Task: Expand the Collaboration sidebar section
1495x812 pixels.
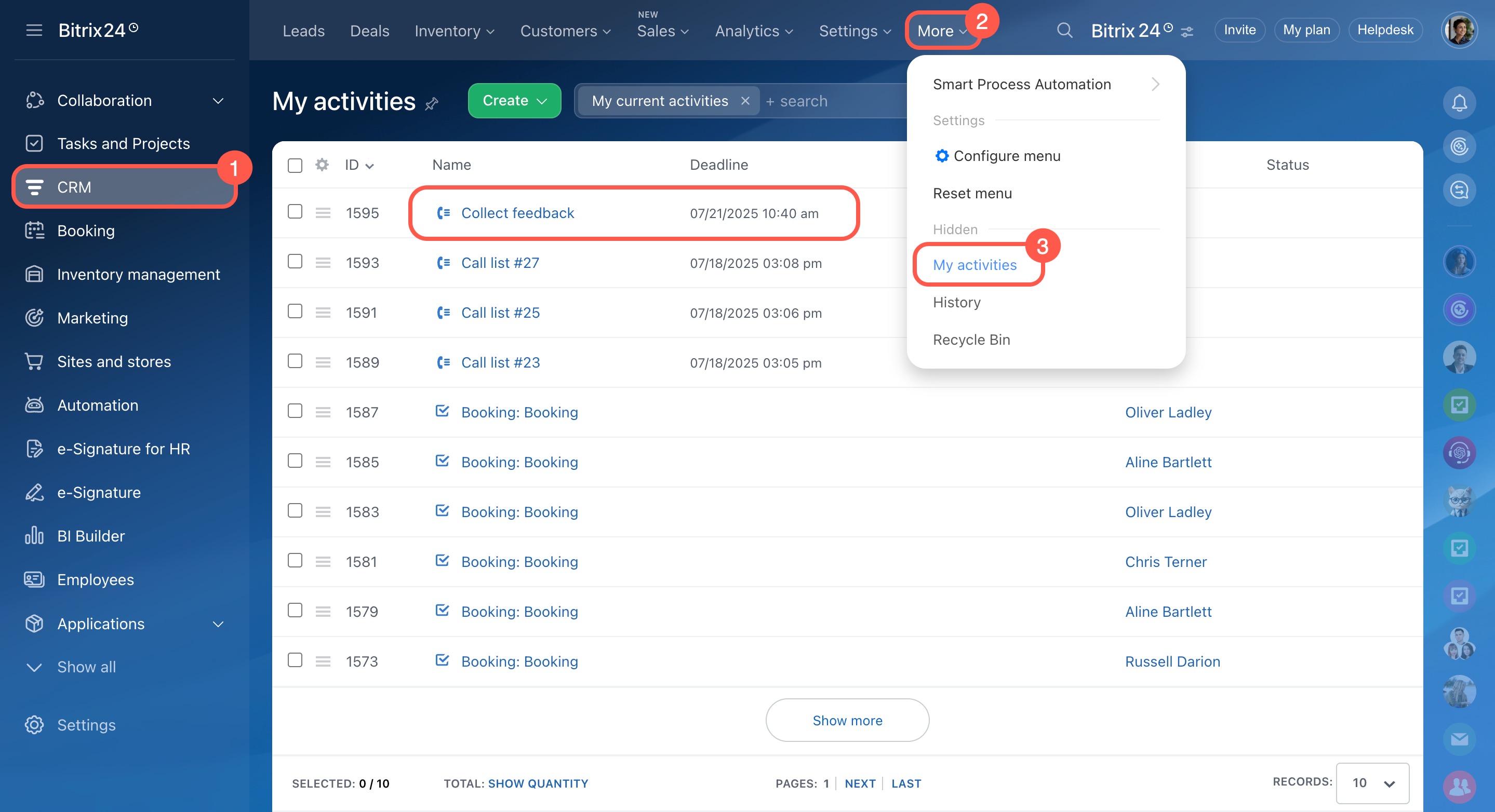Action: (x=218, y=100)
